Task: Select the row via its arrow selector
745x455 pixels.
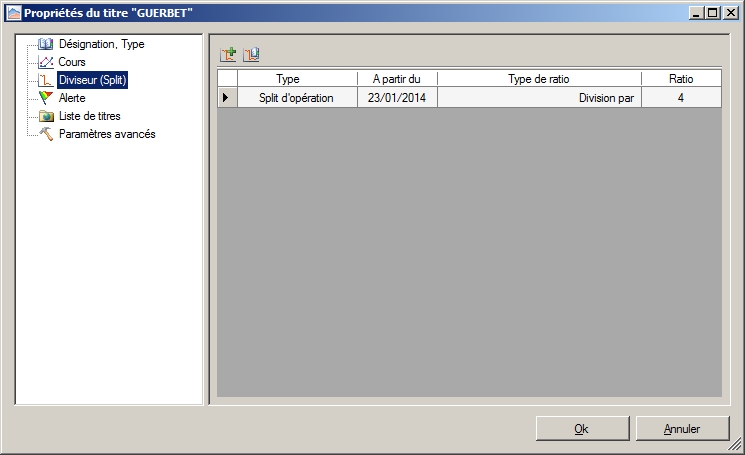Action: [227, 97]
